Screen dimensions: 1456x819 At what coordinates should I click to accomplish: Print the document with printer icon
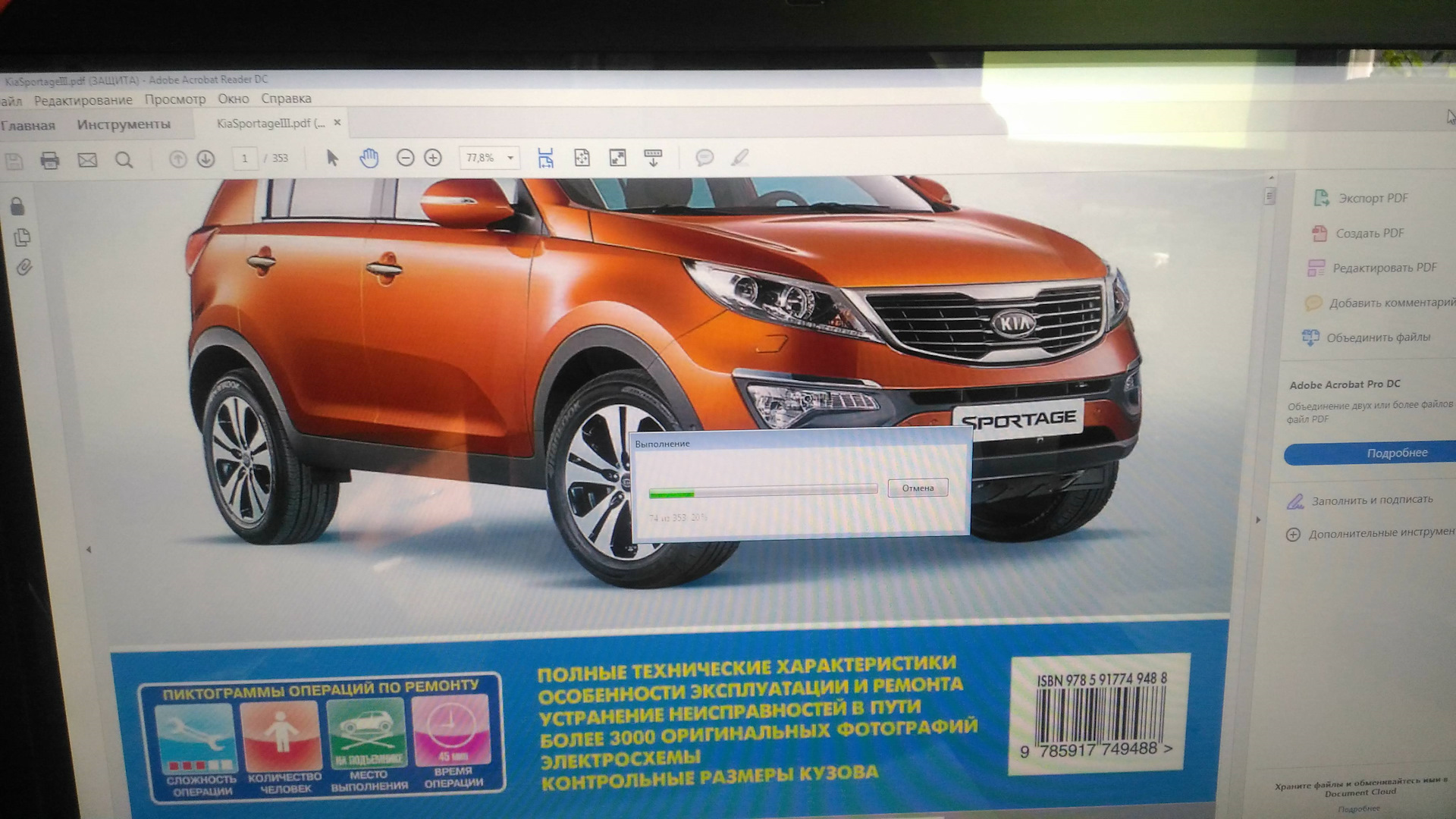click(50, 160)
